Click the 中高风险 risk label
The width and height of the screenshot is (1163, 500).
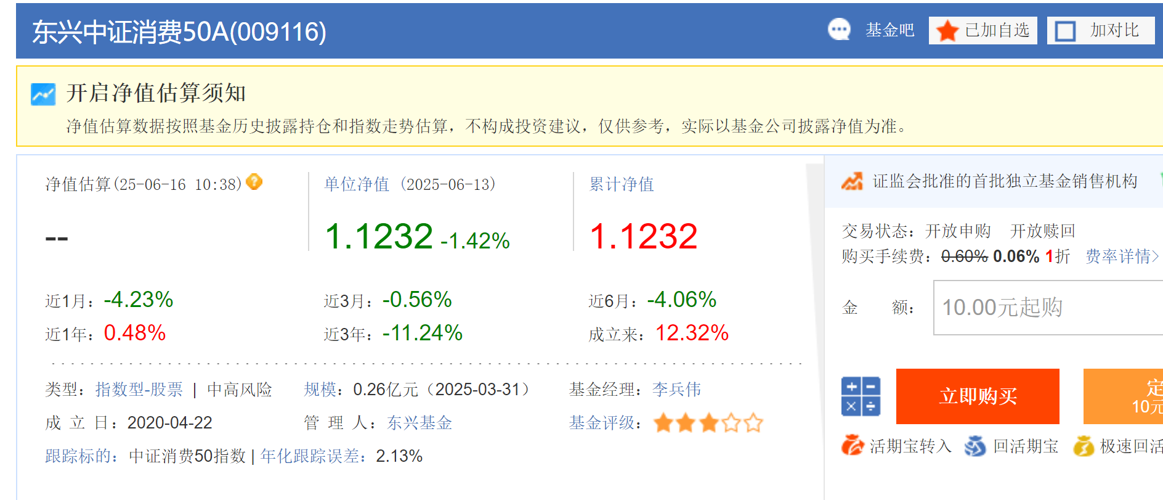pos(239,389)
